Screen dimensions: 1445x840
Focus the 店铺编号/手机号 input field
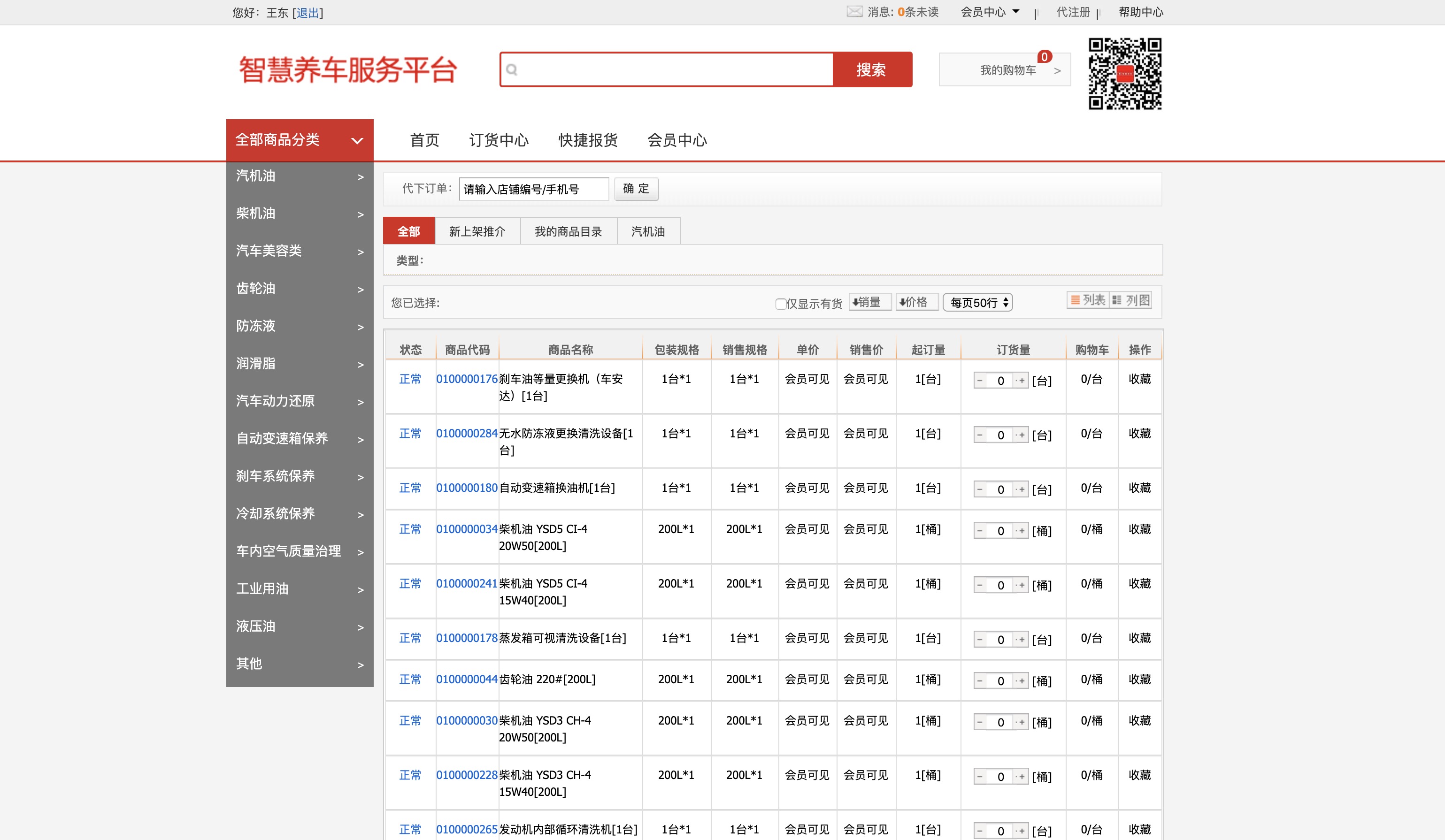point(533,189)
